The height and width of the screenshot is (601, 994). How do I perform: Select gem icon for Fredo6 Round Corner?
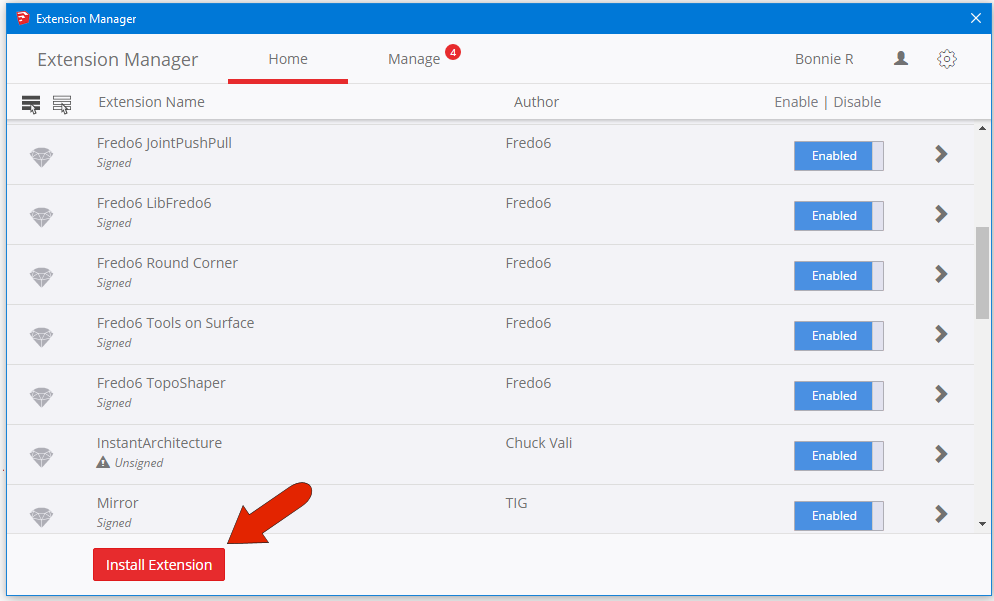42,276
